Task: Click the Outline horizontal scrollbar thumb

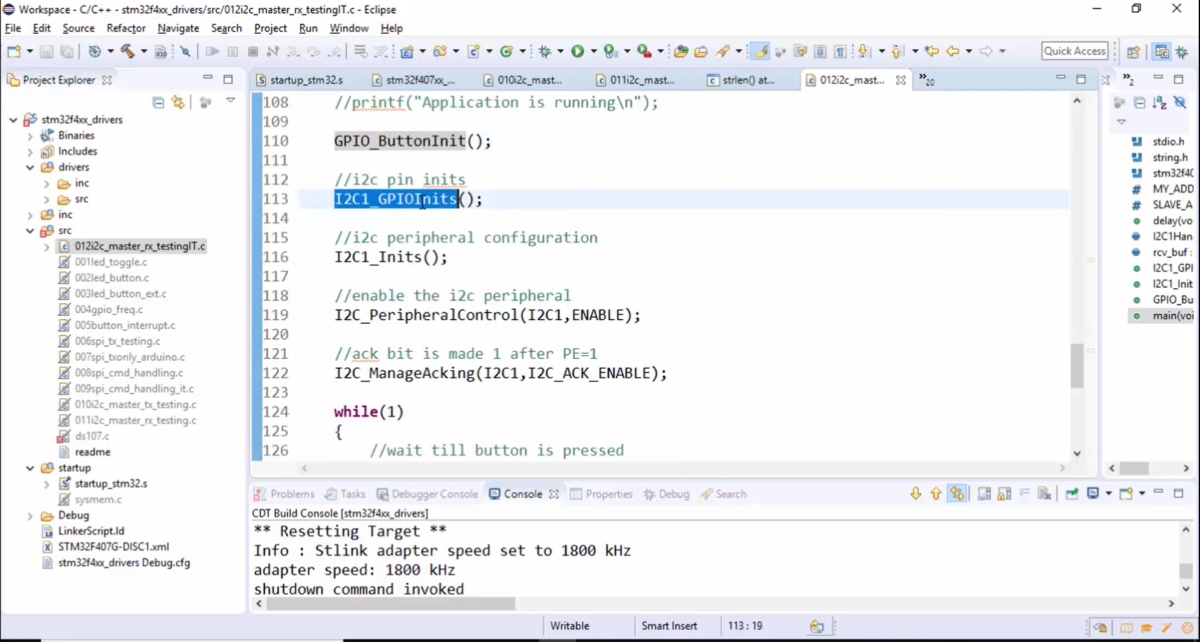Action: 1133,468
